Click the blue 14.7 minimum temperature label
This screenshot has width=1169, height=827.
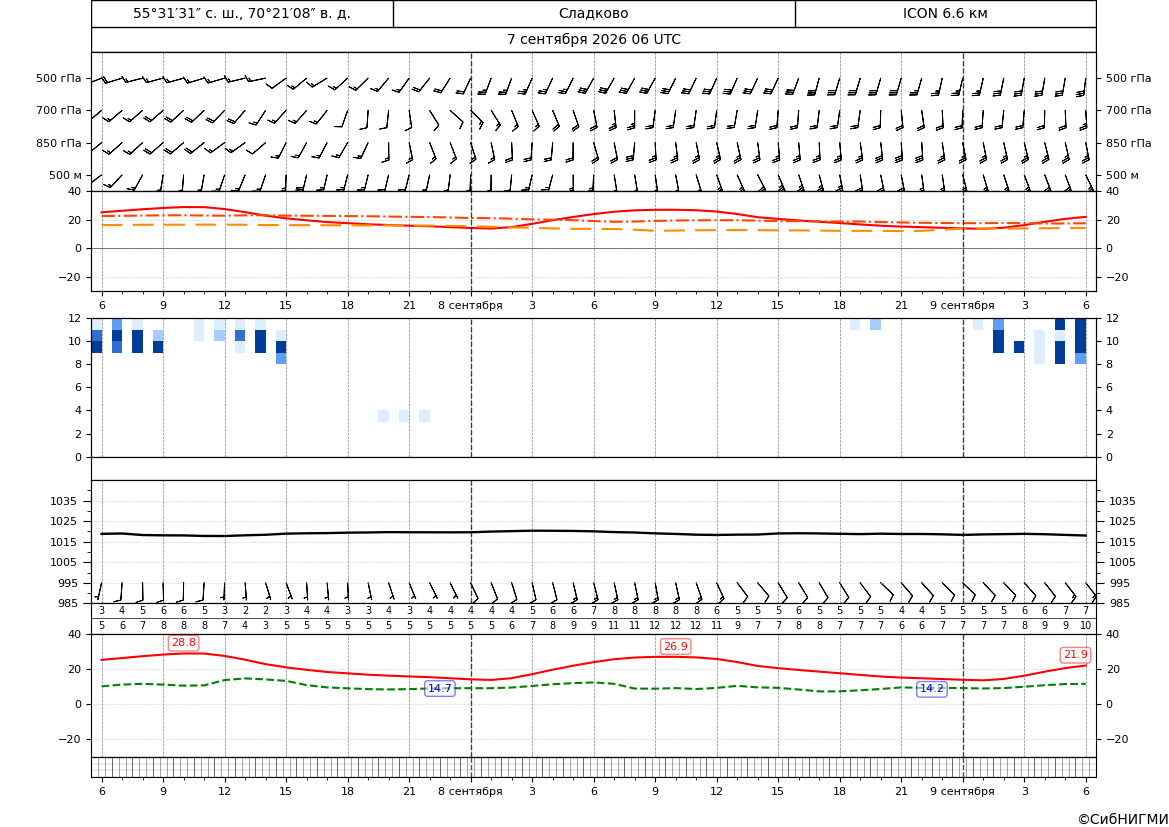(439, 688)
